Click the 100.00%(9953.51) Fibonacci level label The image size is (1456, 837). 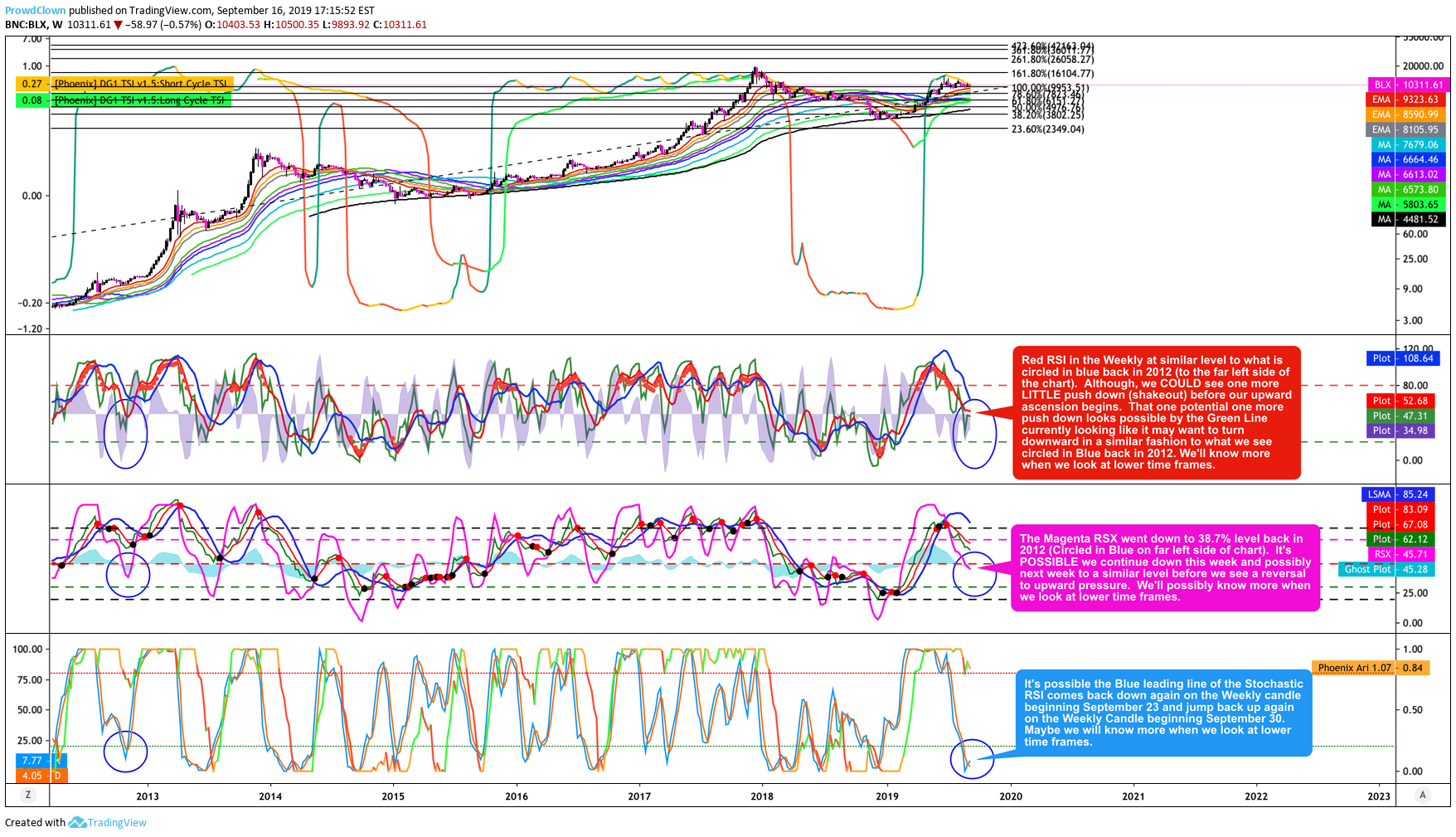pyautogui.click(x=1050, y=88)
